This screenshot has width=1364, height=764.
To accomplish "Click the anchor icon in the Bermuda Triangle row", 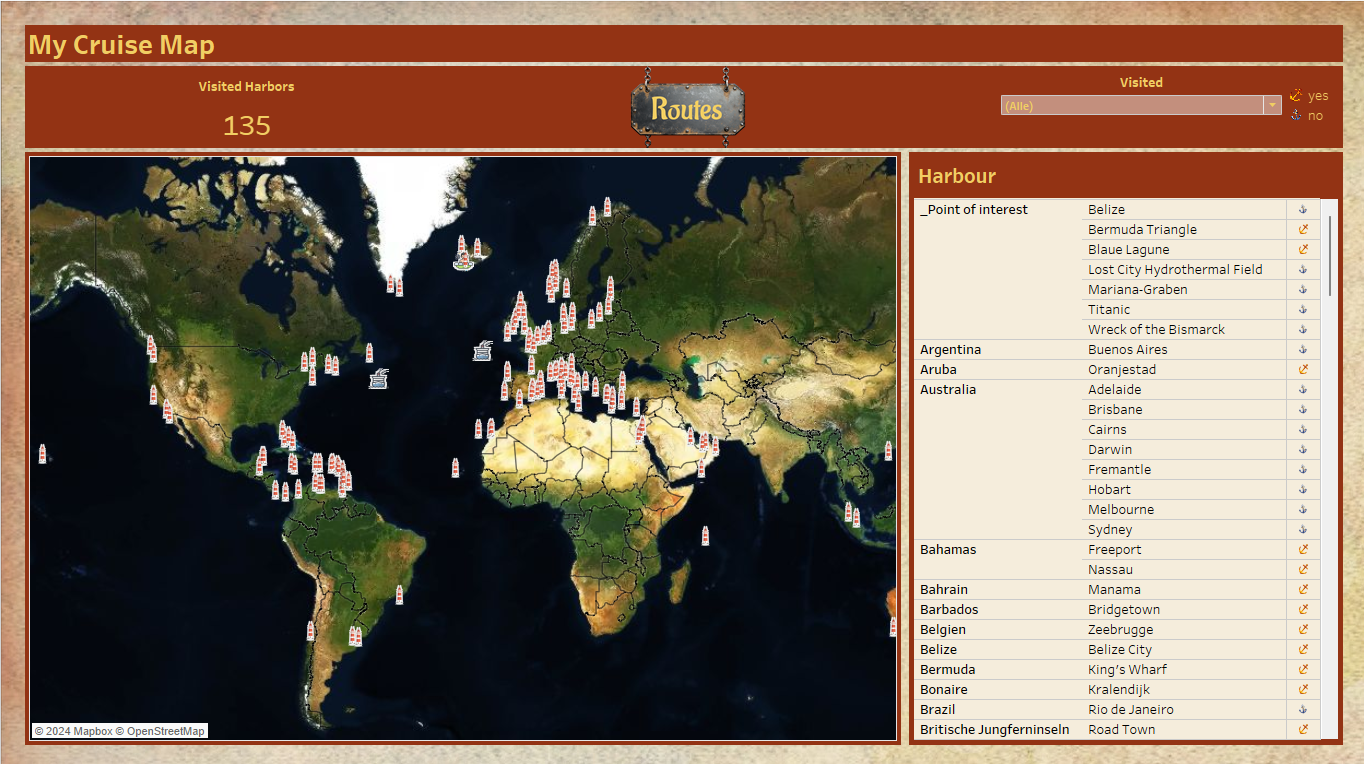I will (x=1303, y=230).
